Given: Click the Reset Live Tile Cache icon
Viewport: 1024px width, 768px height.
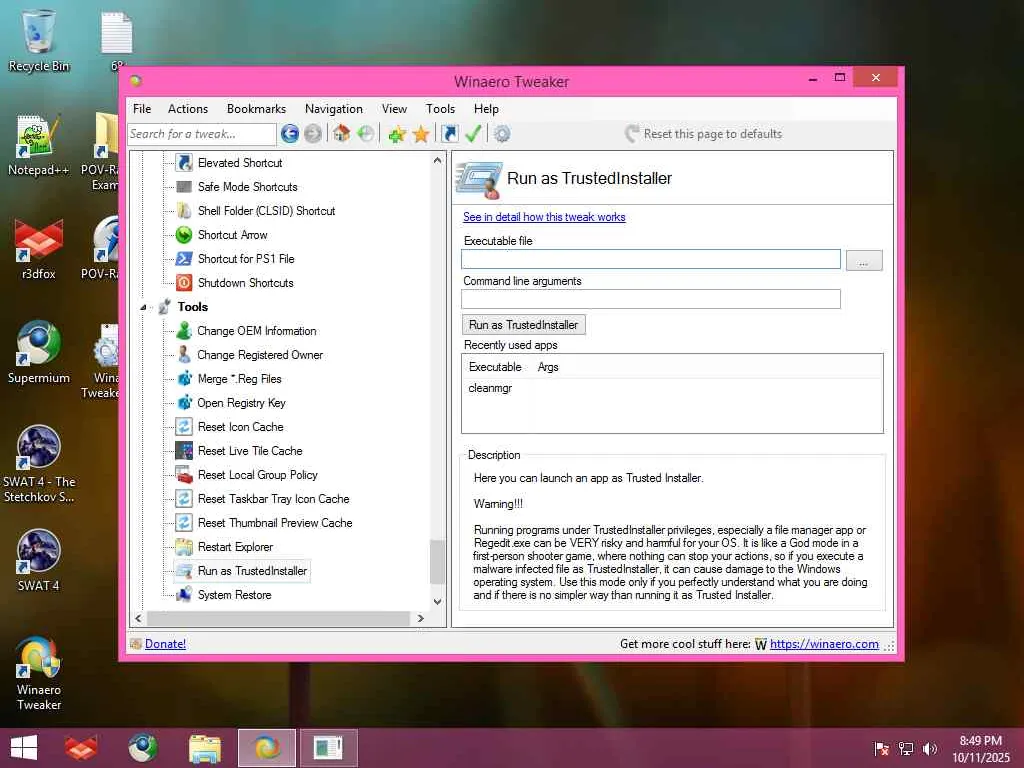Looking at the screenshot, I should tap(184, 451).
